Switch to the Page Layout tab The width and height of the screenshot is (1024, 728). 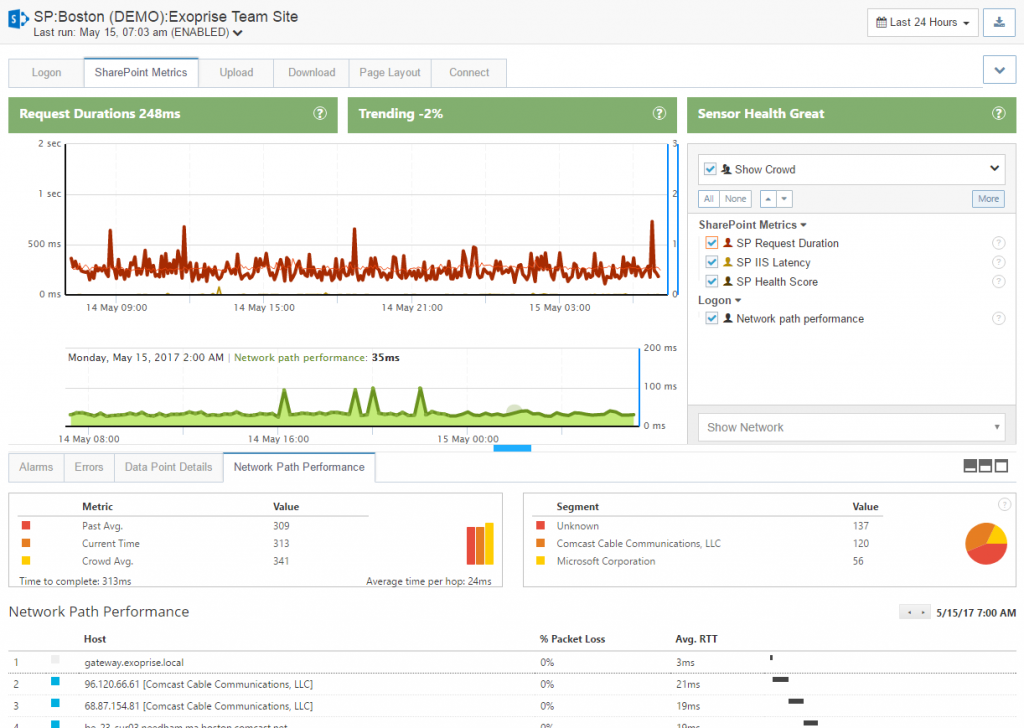pyautogui.click(x=390, y=73)
